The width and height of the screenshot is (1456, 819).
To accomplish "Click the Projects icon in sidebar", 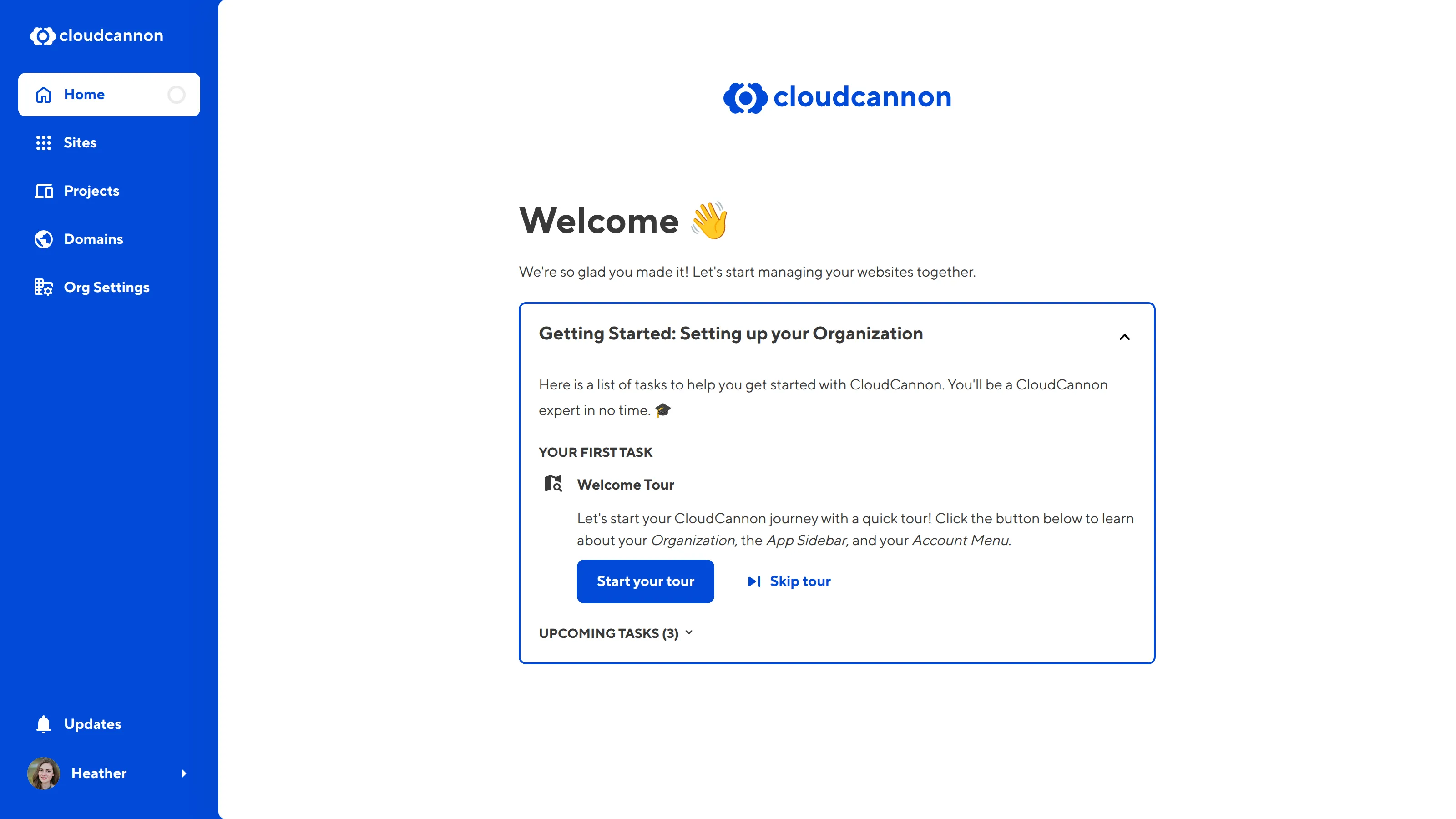I will [43, 191].
